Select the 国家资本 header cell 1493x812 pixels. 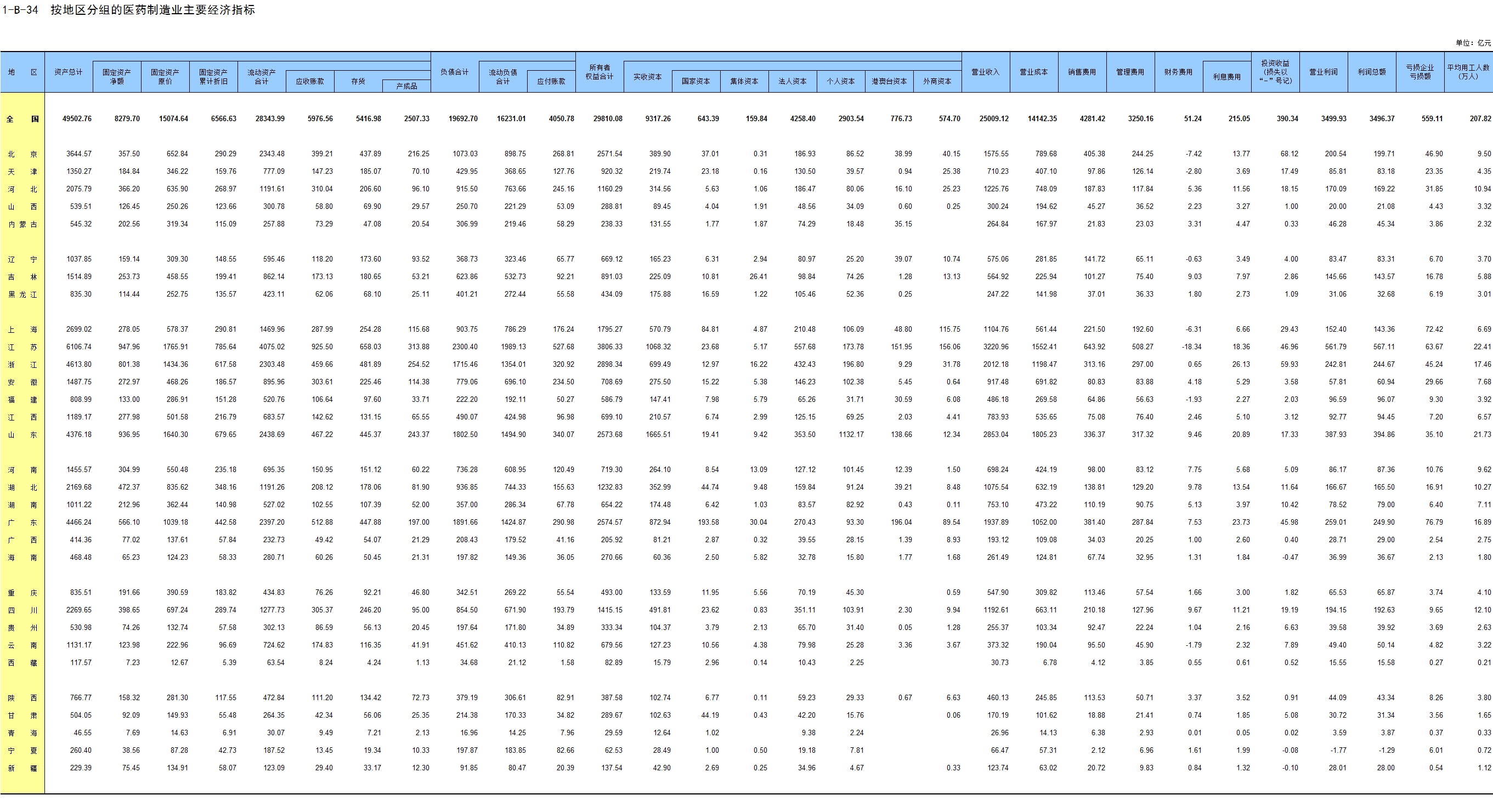(695, 82)
